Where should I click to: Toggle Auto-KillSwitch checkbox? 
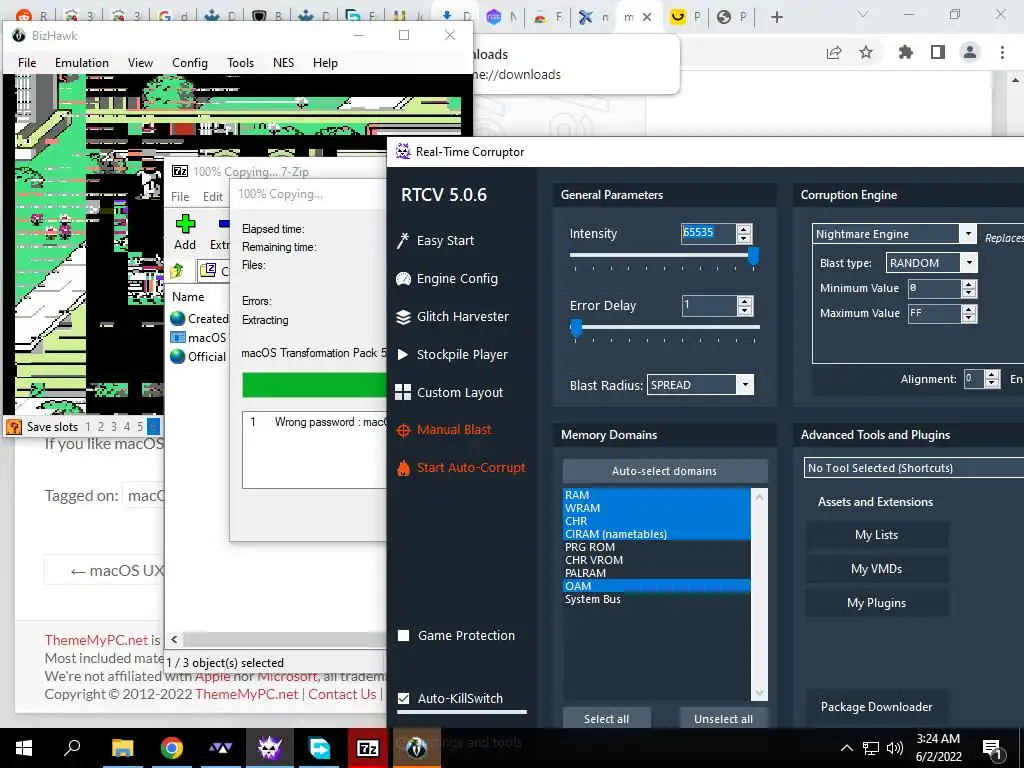(x=404, y=698)
